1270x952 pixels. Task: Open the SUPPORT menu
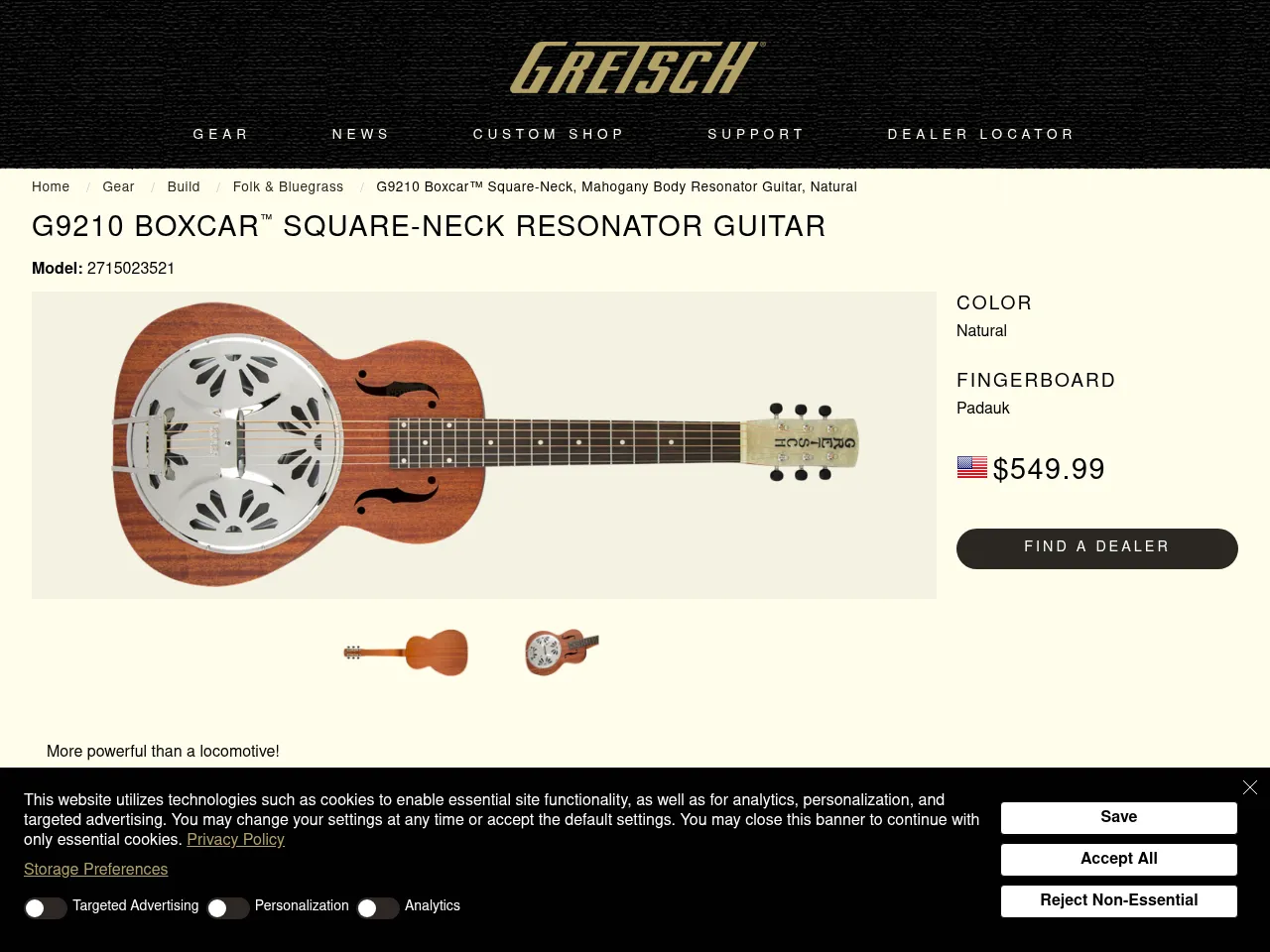click(x=755, y=135)
